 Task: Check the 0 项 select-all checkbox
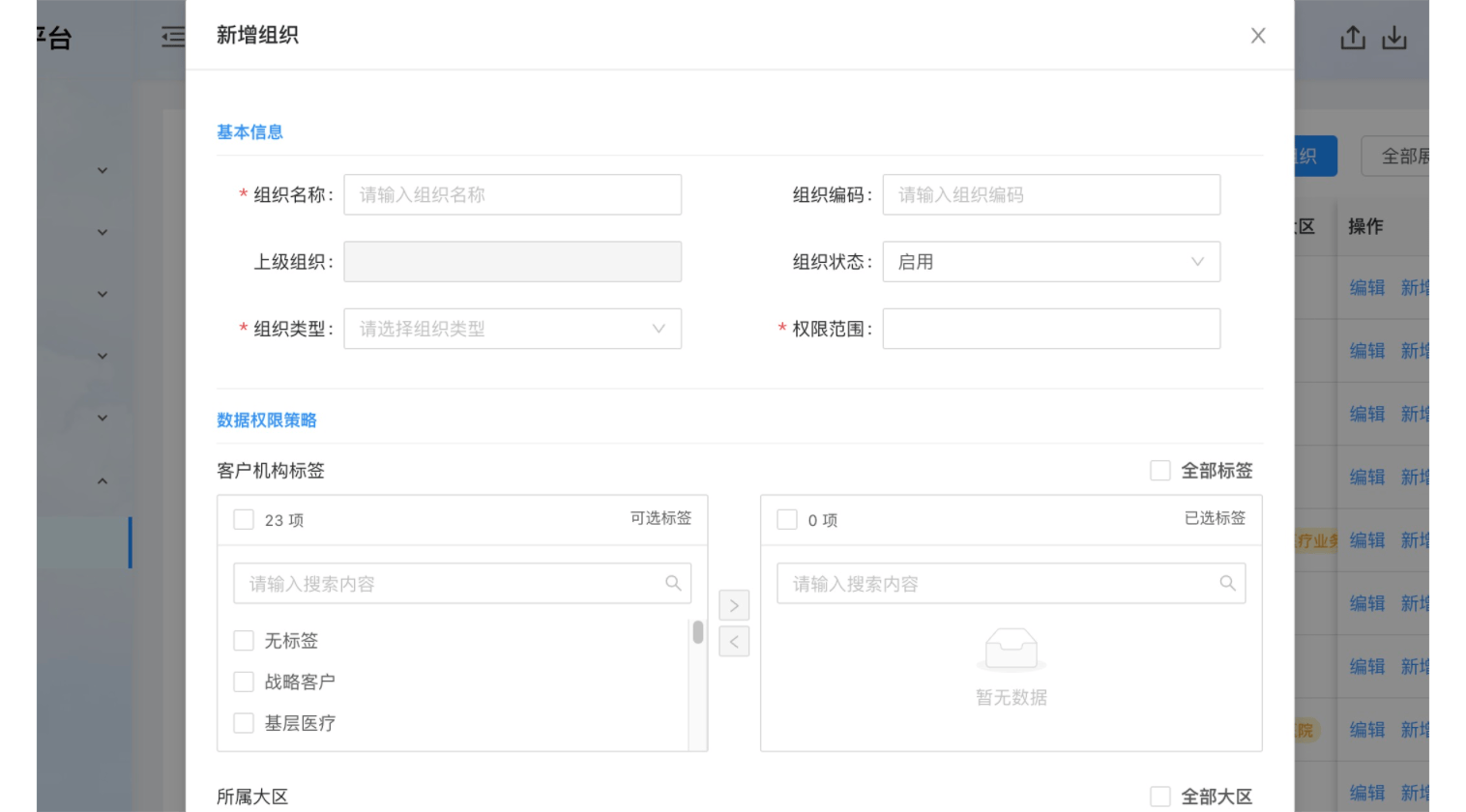(787, 520)
